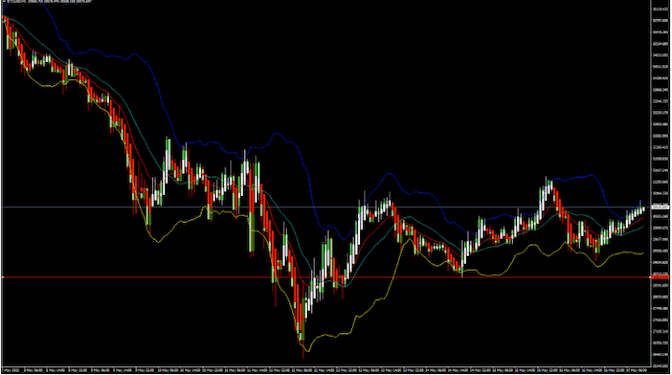The image size is (672, 375).
Task: Select the red horizontal support line
Action: 326,277
